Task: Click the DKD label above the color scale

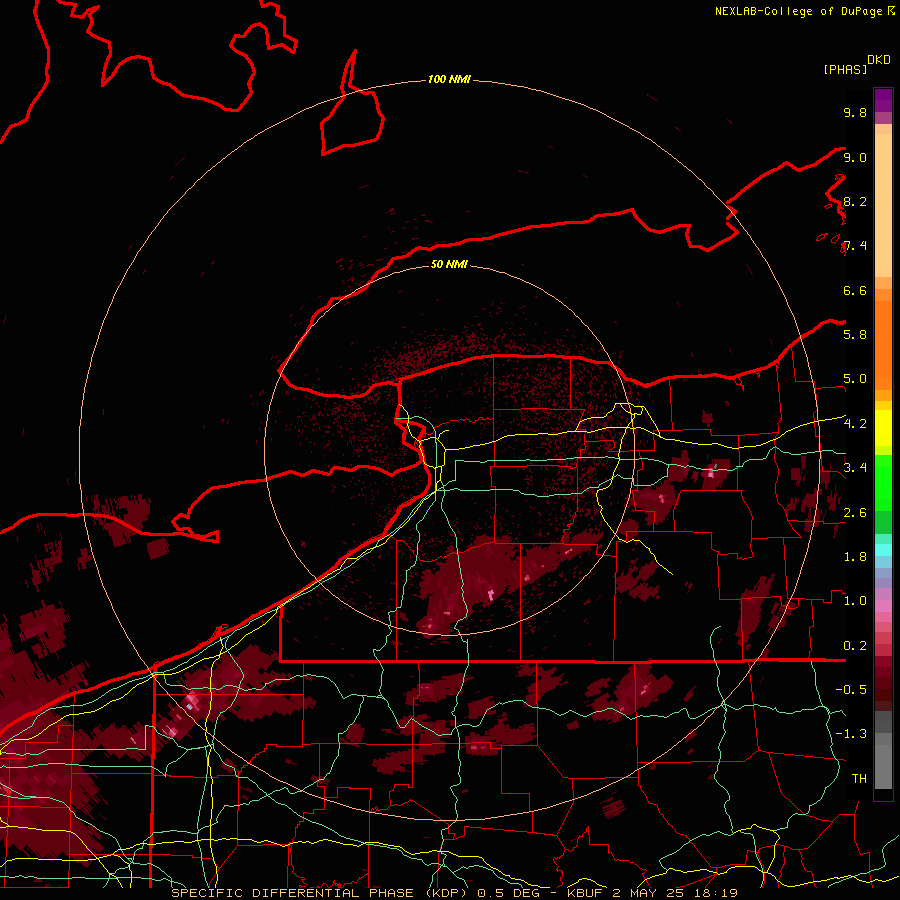Action: [879, 60]
